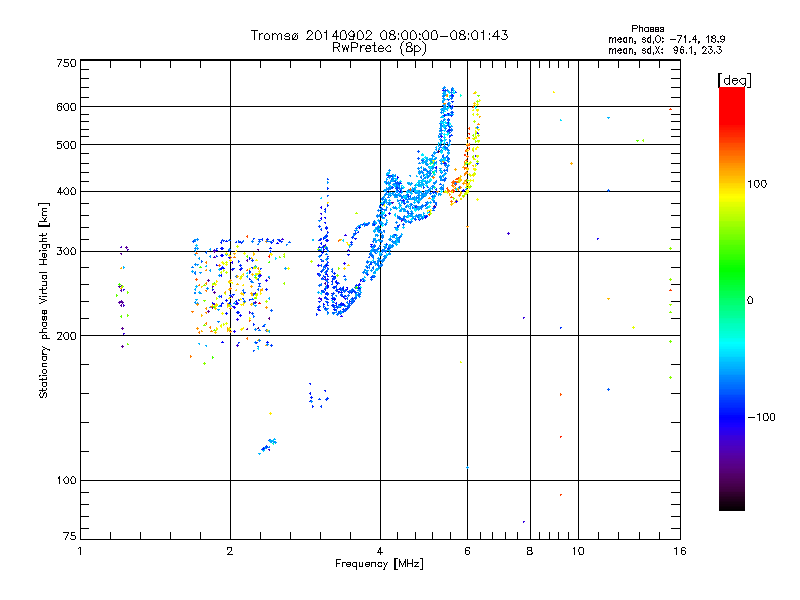Click the 'mean, sd,X: 96.1, 23.3' statistics line
Viewport: 800px width, 600px height.
(x=665, y=50)
